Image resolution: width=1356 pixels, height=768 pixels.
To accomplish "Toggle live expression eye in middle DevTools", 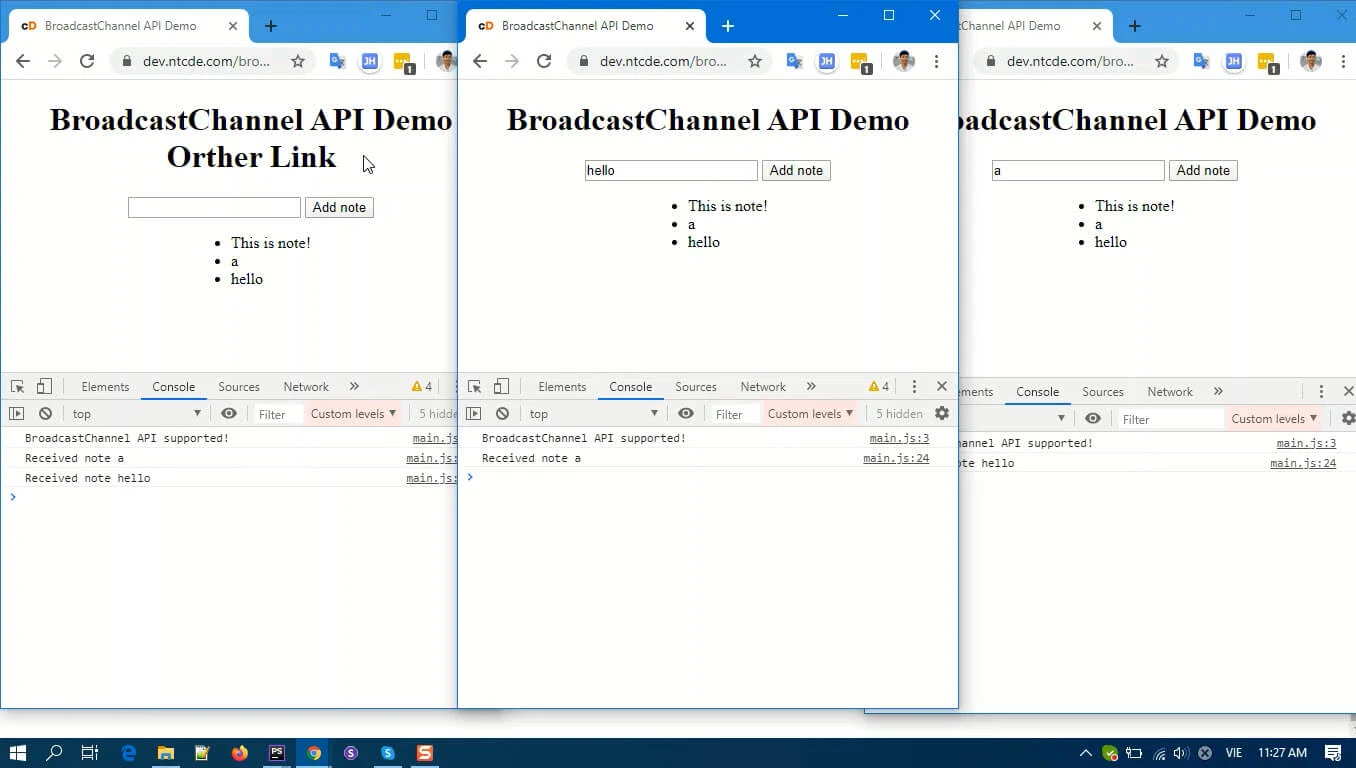I will click(x=686, y=414).
